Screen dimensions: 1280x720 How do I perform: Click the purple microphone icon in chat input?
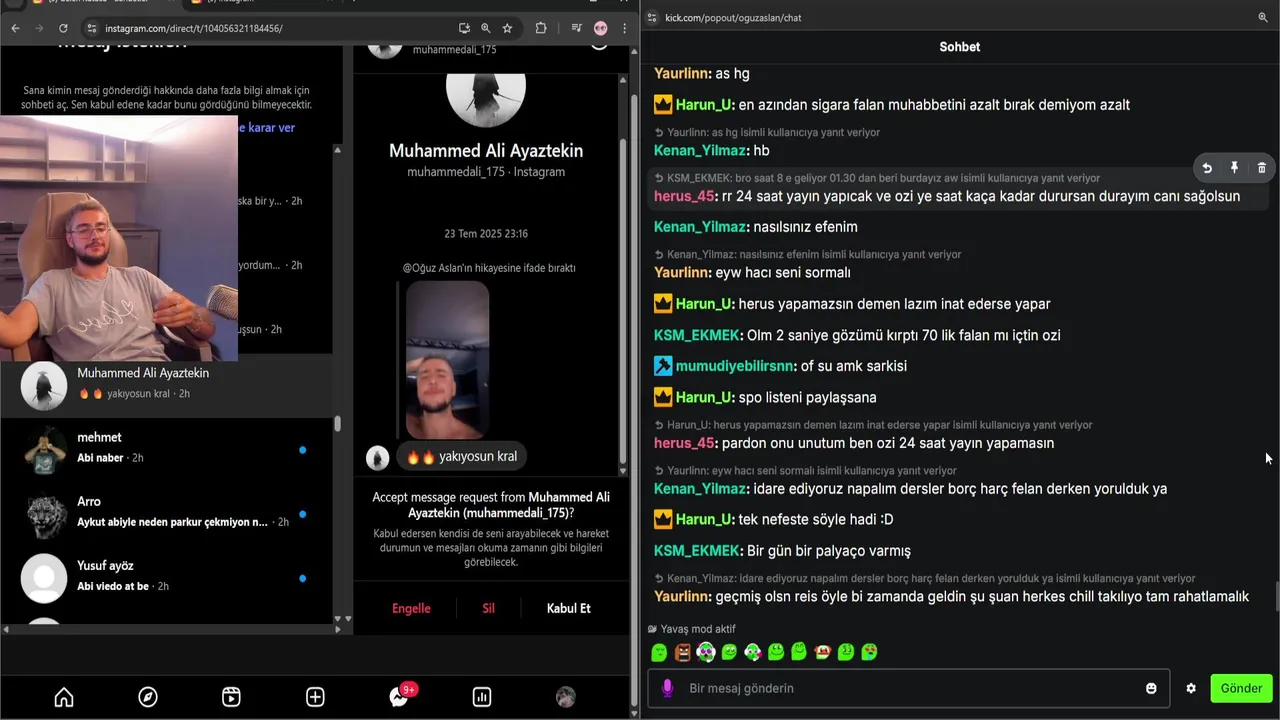pyautogui.click(x=668, y=688)
